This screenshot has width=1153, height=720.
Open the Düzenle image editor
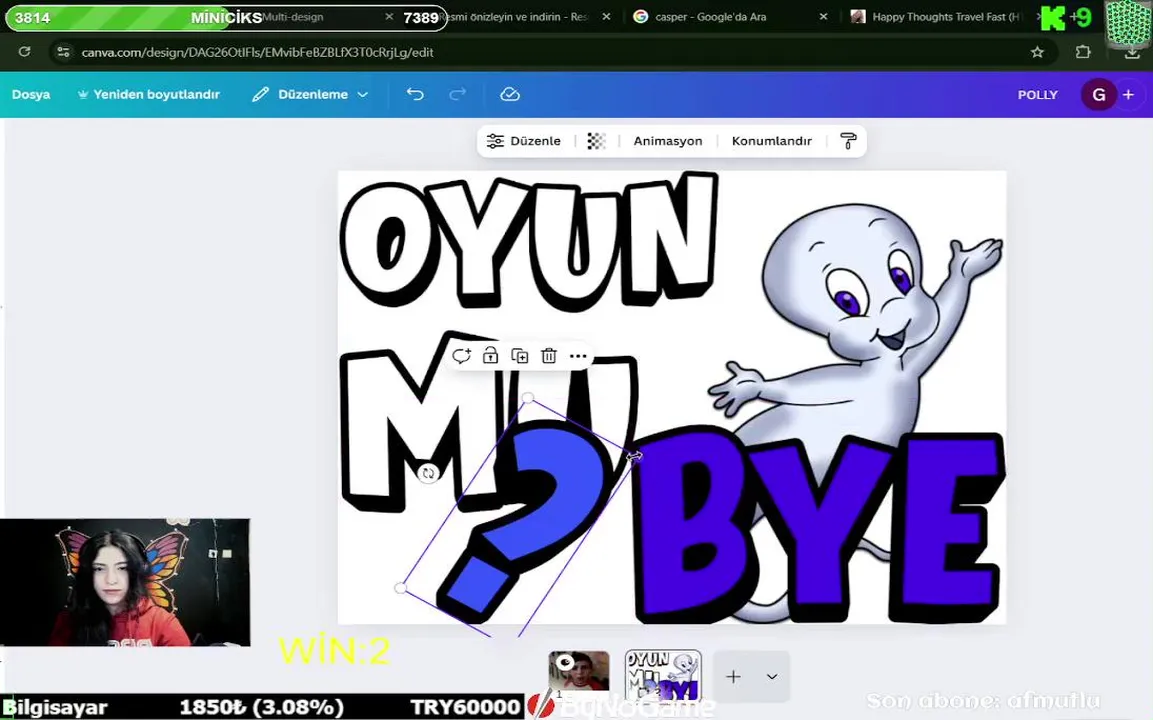point(524,140)
